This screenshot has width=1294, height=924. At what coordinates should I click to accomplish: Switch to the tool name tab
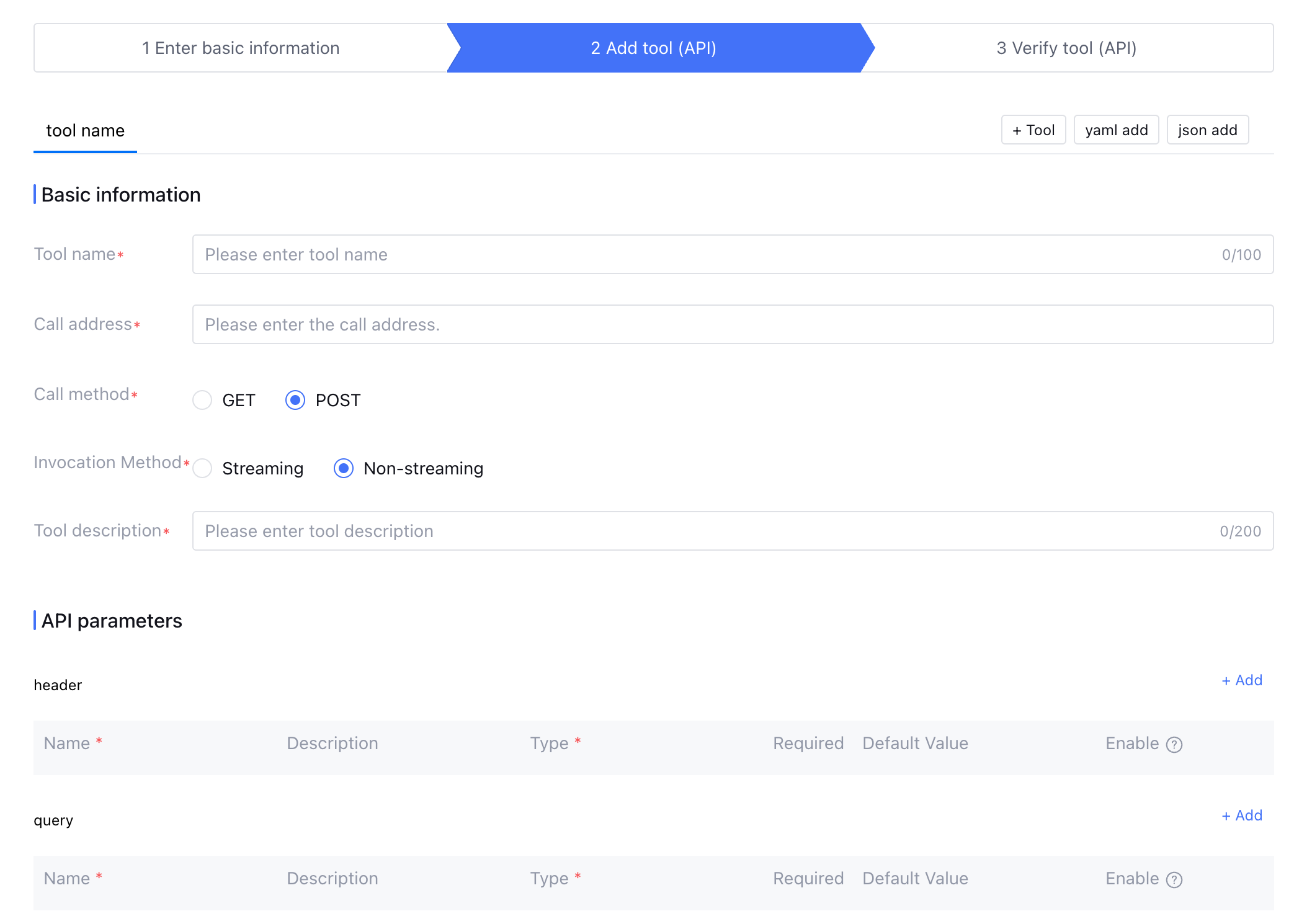pos(85,131)
